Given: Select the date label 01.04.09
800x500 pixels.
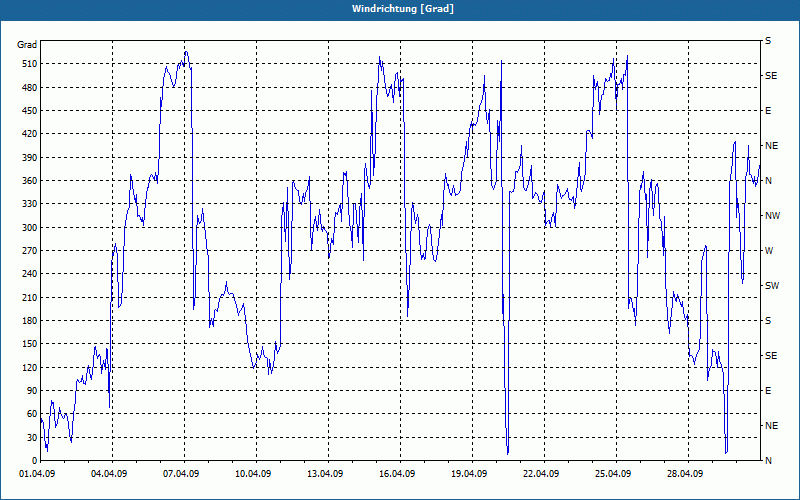Looking at the screenshot, I should [x=37, y=474].
